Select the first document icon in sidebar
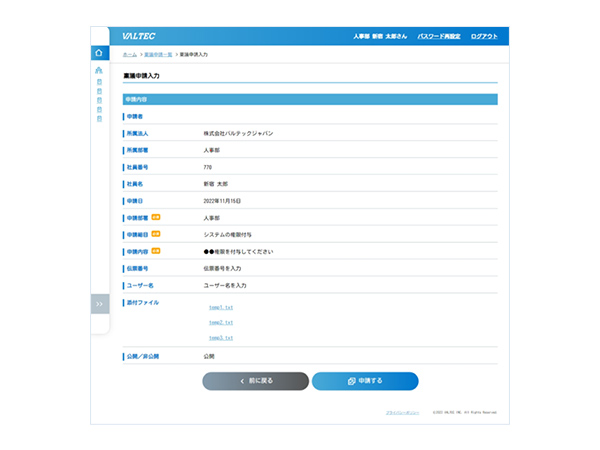 pyautogui.click(x=99, y=82)
